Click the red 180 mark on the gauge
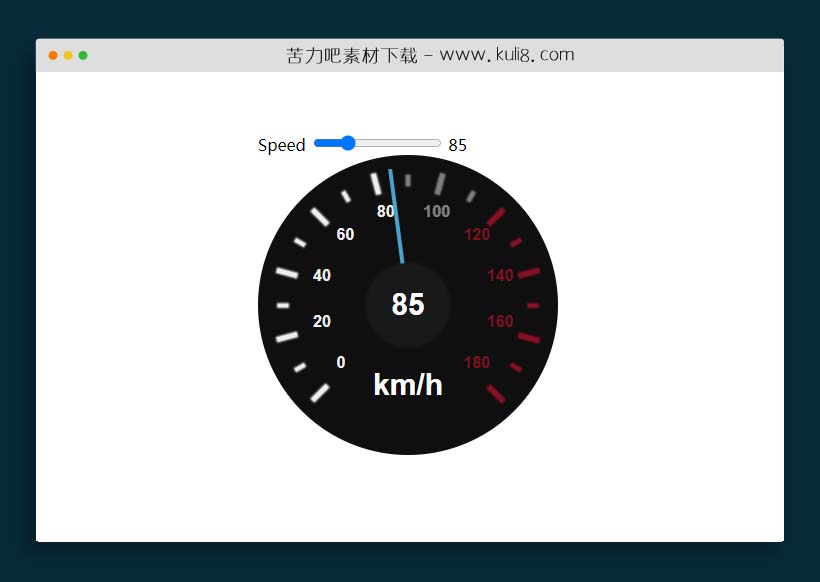Image resolution: width=820 pixels, height=582 pixels. click(477, 362)
